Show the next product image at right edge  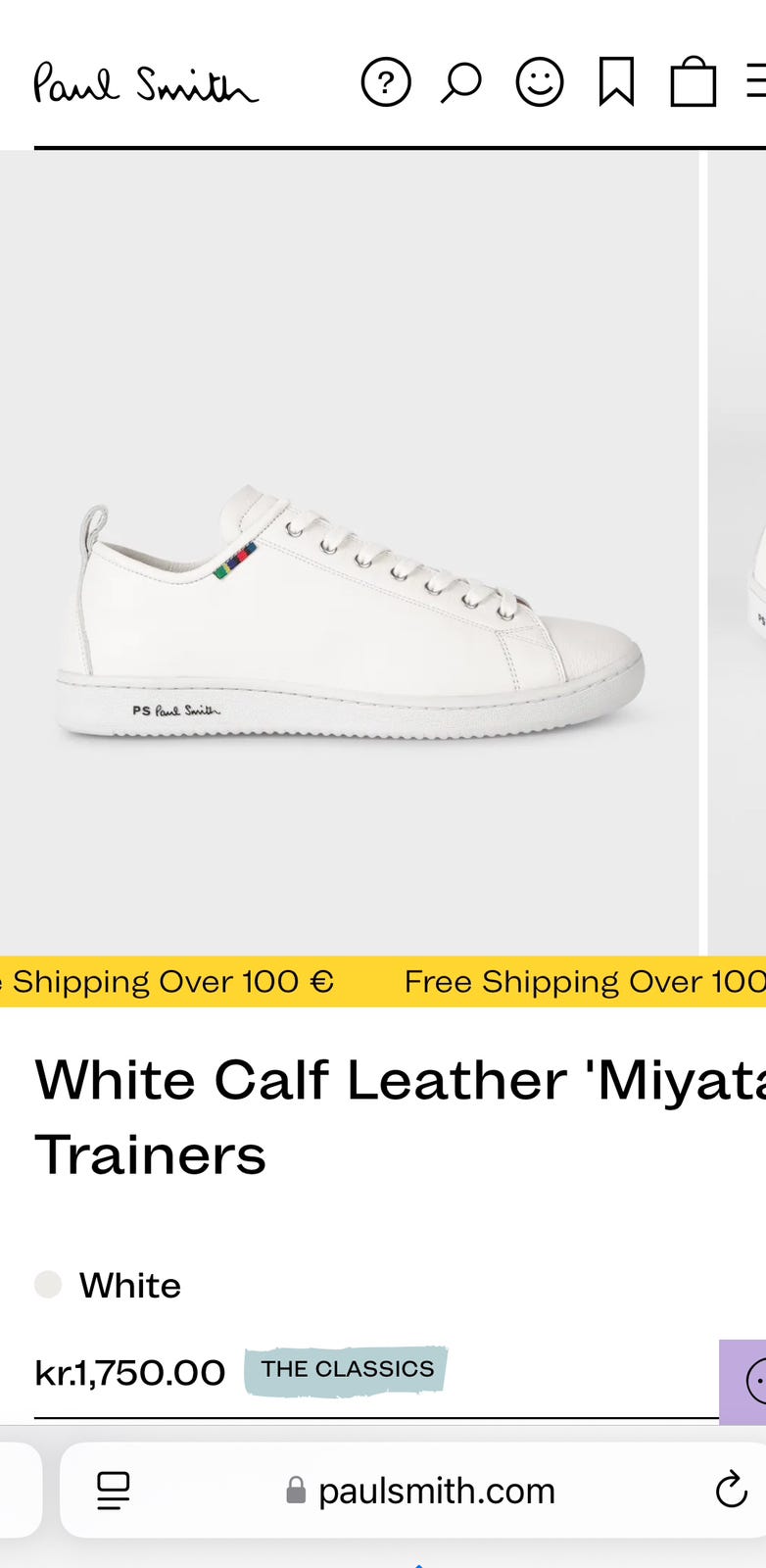[738, 553]
